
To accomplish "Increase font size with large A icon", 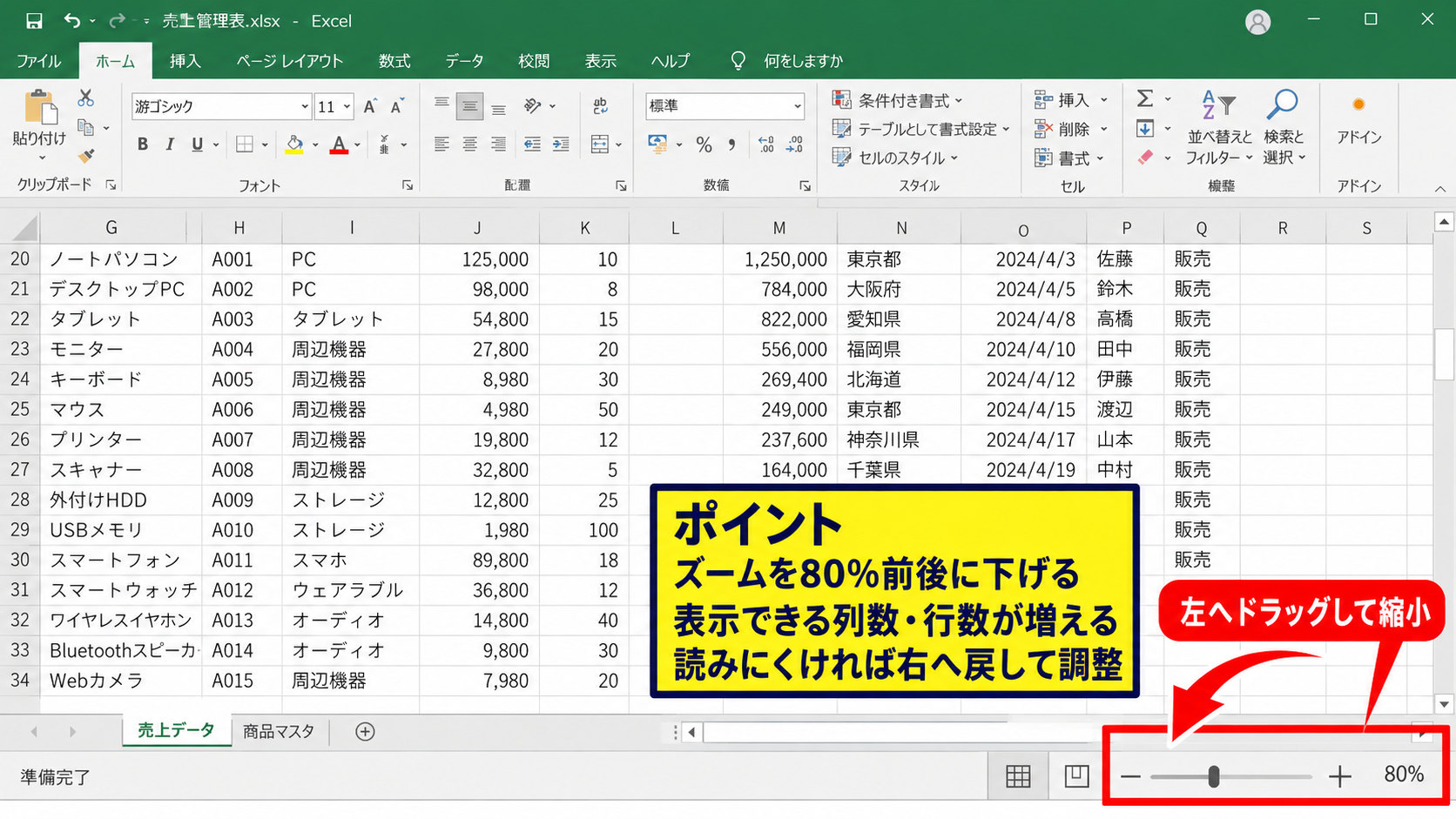I will [369, 106].
